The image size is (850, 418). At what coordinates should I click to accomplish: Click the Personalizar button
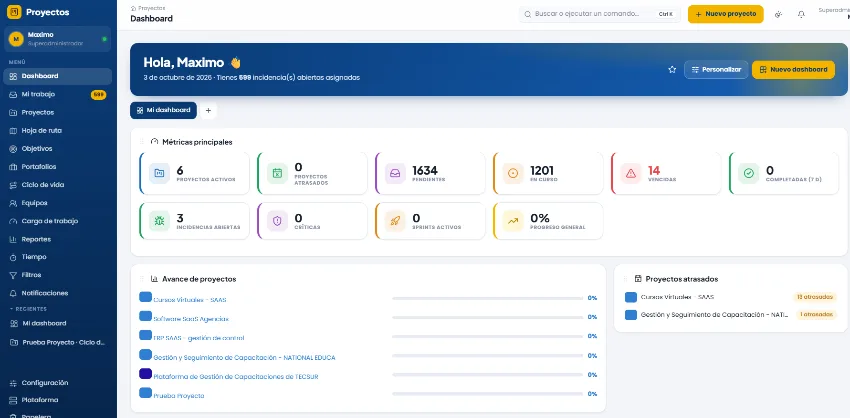click(716, 69)
